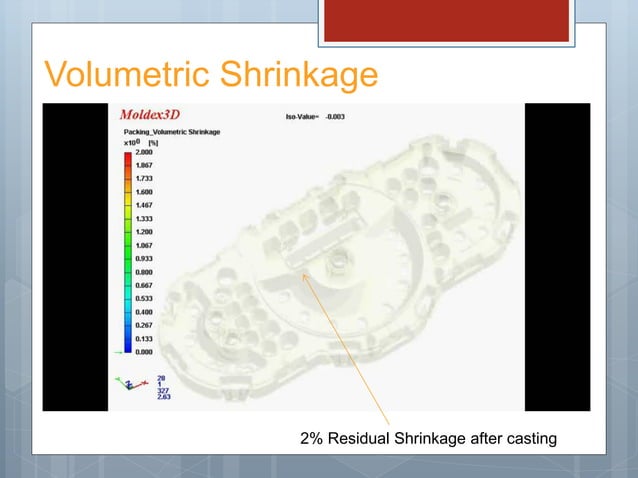Click the 1.067 legend value label
638x478 pixels.
pyautogui.click(x=144, y=245)
